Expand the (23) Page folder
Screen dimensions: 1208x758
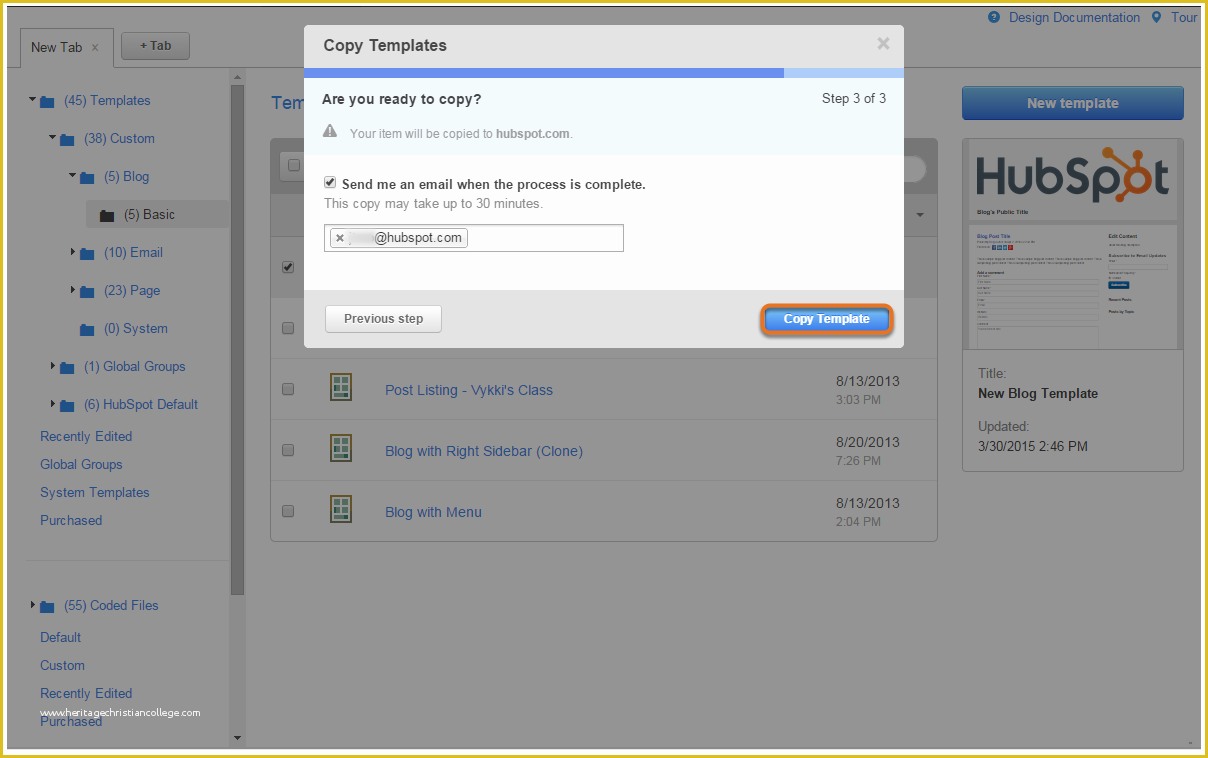point(73,290)
